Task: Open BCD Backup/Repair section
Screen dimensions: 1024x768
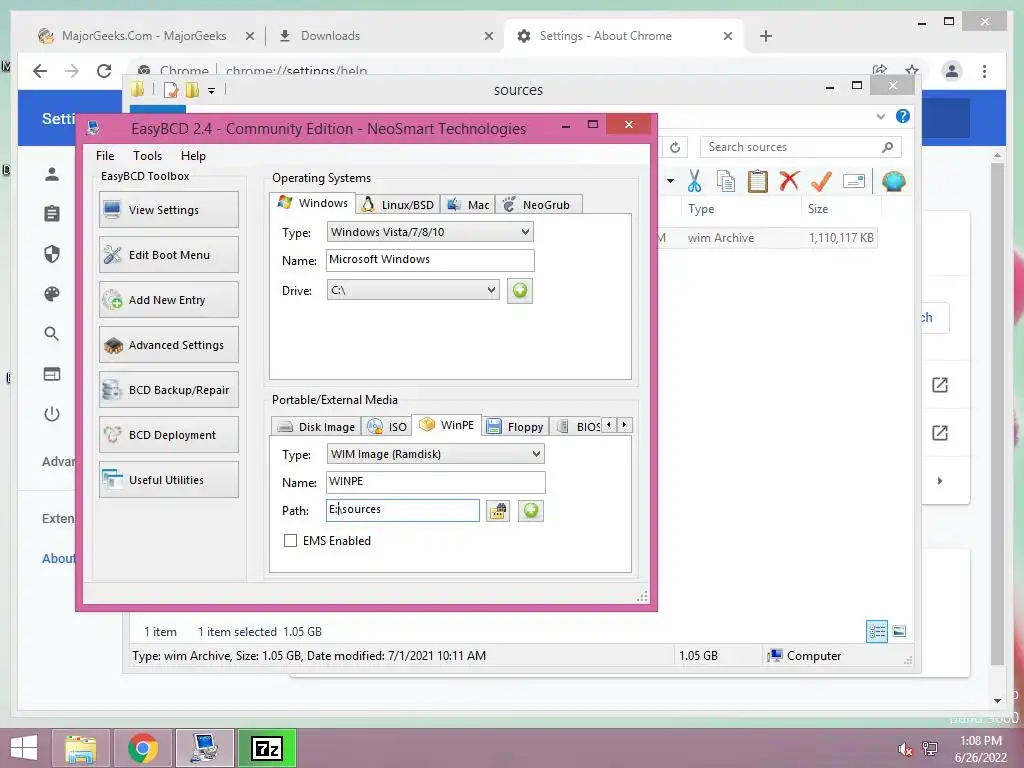Action: (x=168, y=390)
